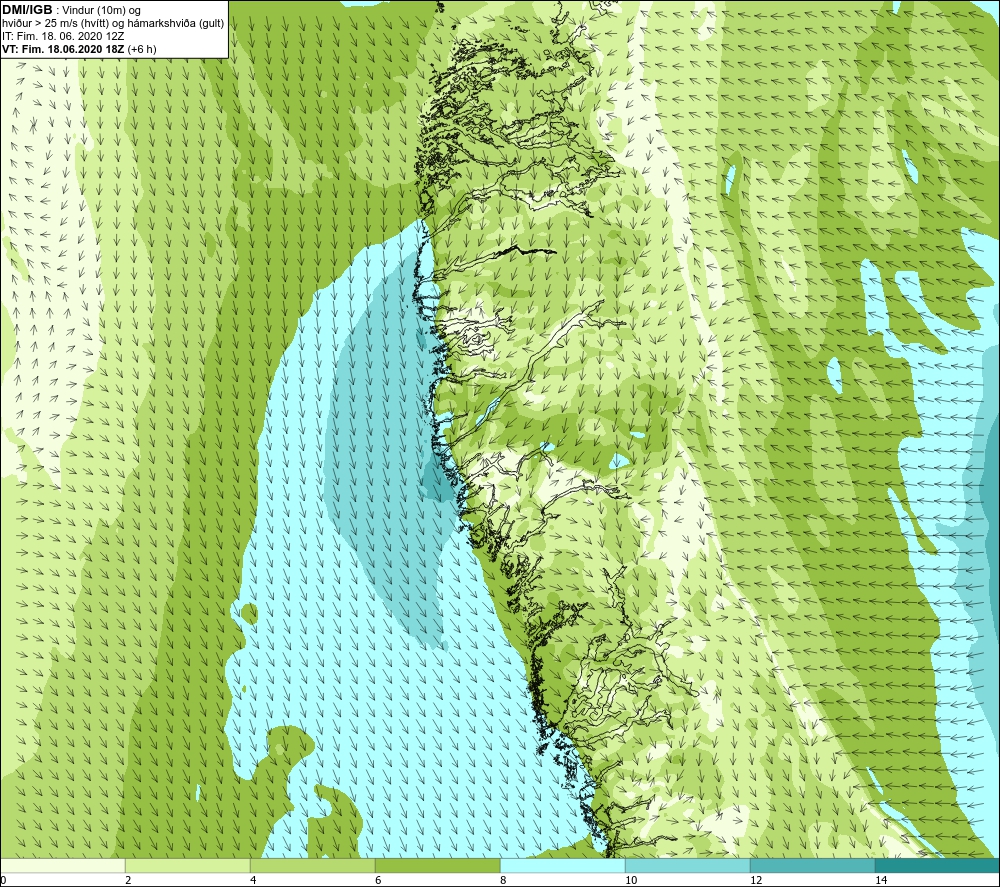Click the 0–2 m/s palest legend swatch
Screen dimensions: 1000x887
62,865
